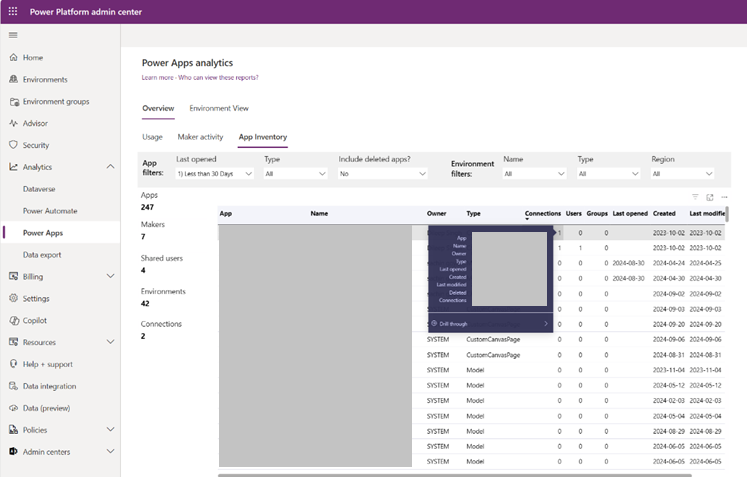Select Power Apps in sidebar
The width and height of the screenshot is (747, 477).
tap(43, 233)
